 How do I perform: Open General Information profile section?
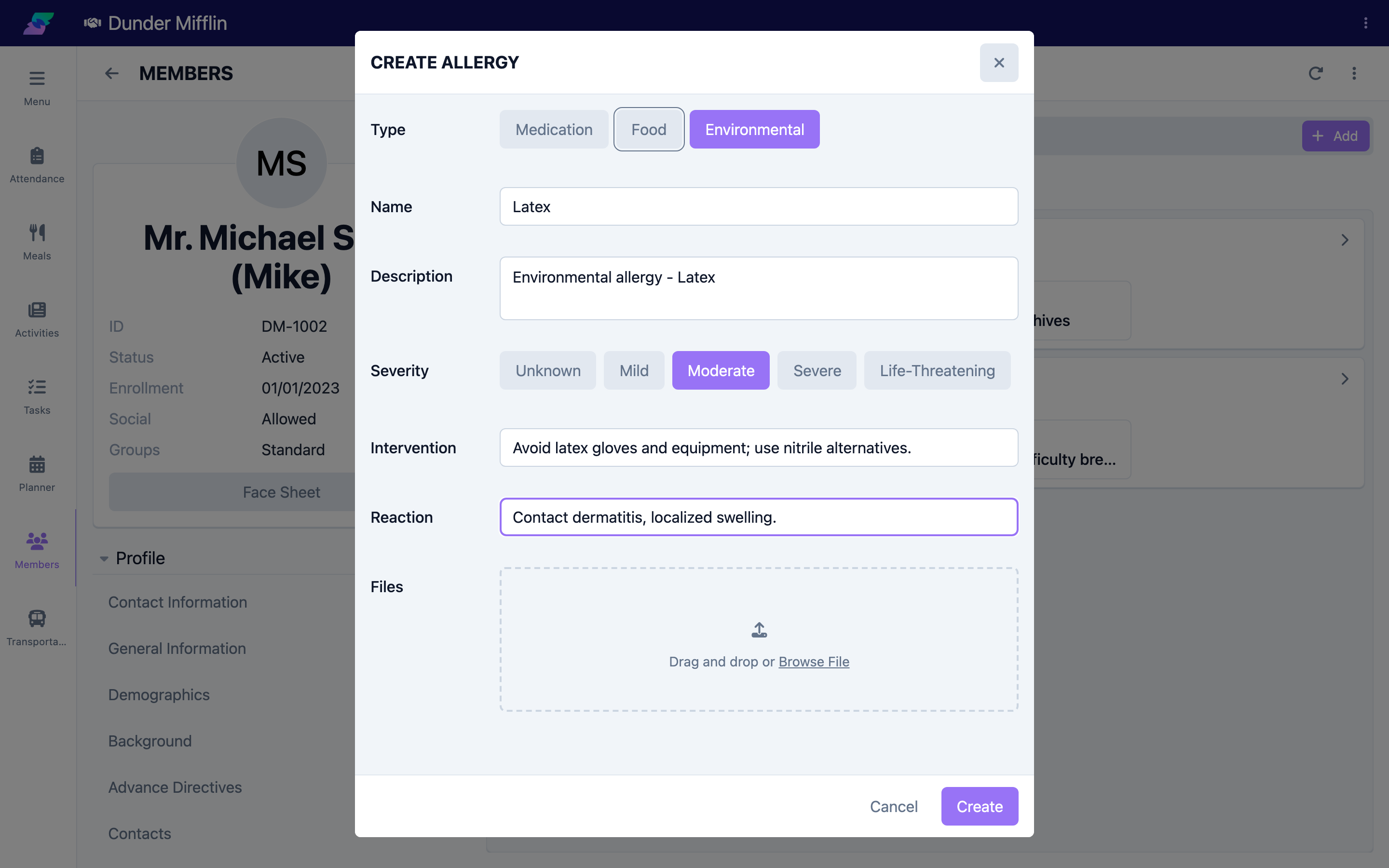(x=177, y=648)
